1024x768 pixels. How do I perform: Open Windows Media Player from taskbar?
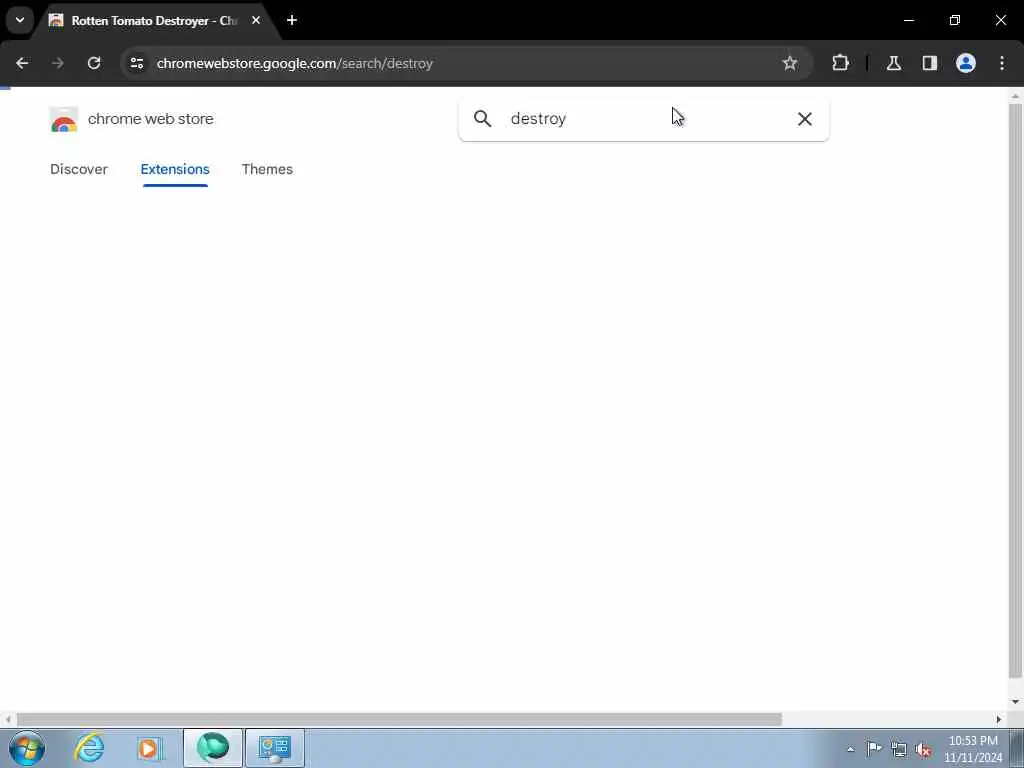pos(150,748)
